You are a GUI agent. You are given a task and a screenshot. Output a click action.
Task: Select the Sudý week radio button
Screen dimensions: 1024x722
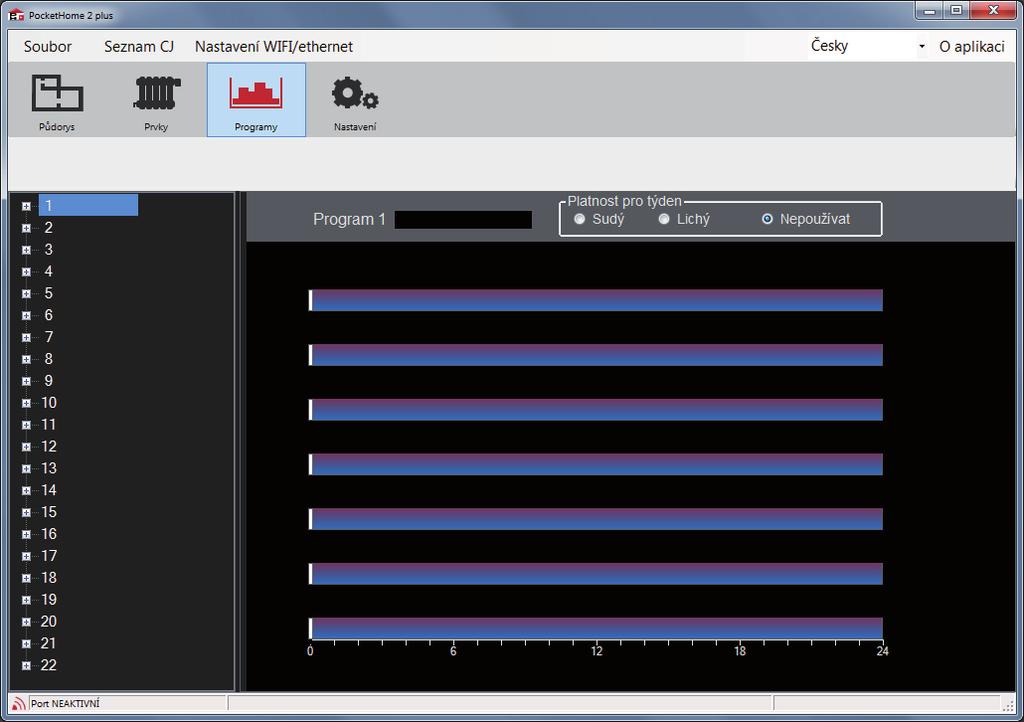point(579,219)
